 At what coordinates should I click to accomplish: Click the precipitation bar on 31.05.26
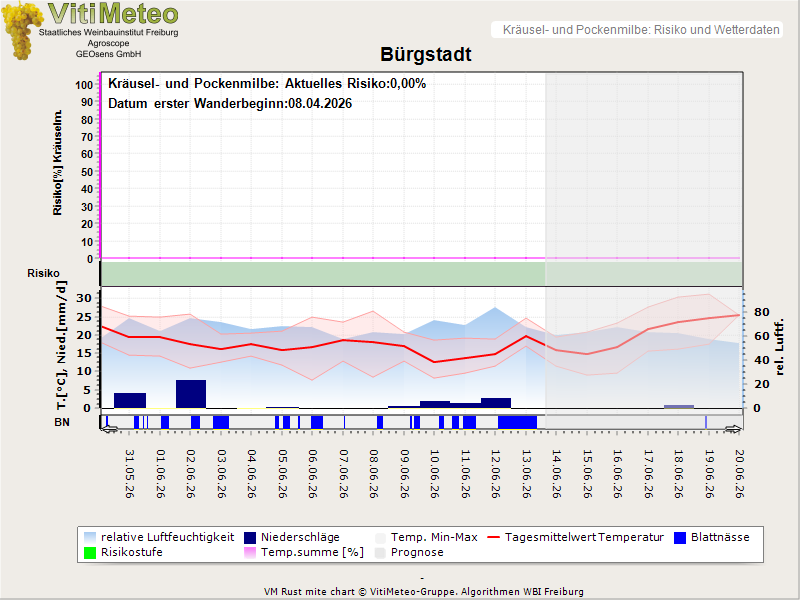pos(130,401)
